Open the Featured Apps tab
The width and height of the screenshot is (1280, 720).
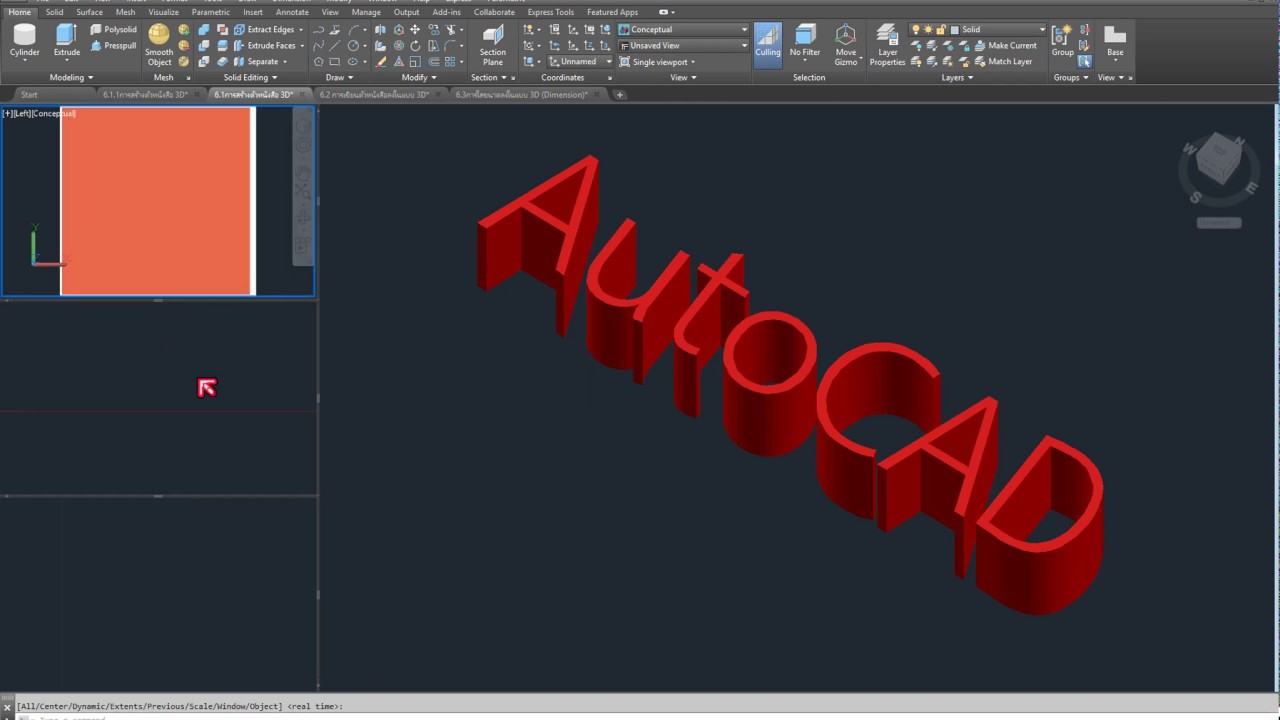pos(612,12)
